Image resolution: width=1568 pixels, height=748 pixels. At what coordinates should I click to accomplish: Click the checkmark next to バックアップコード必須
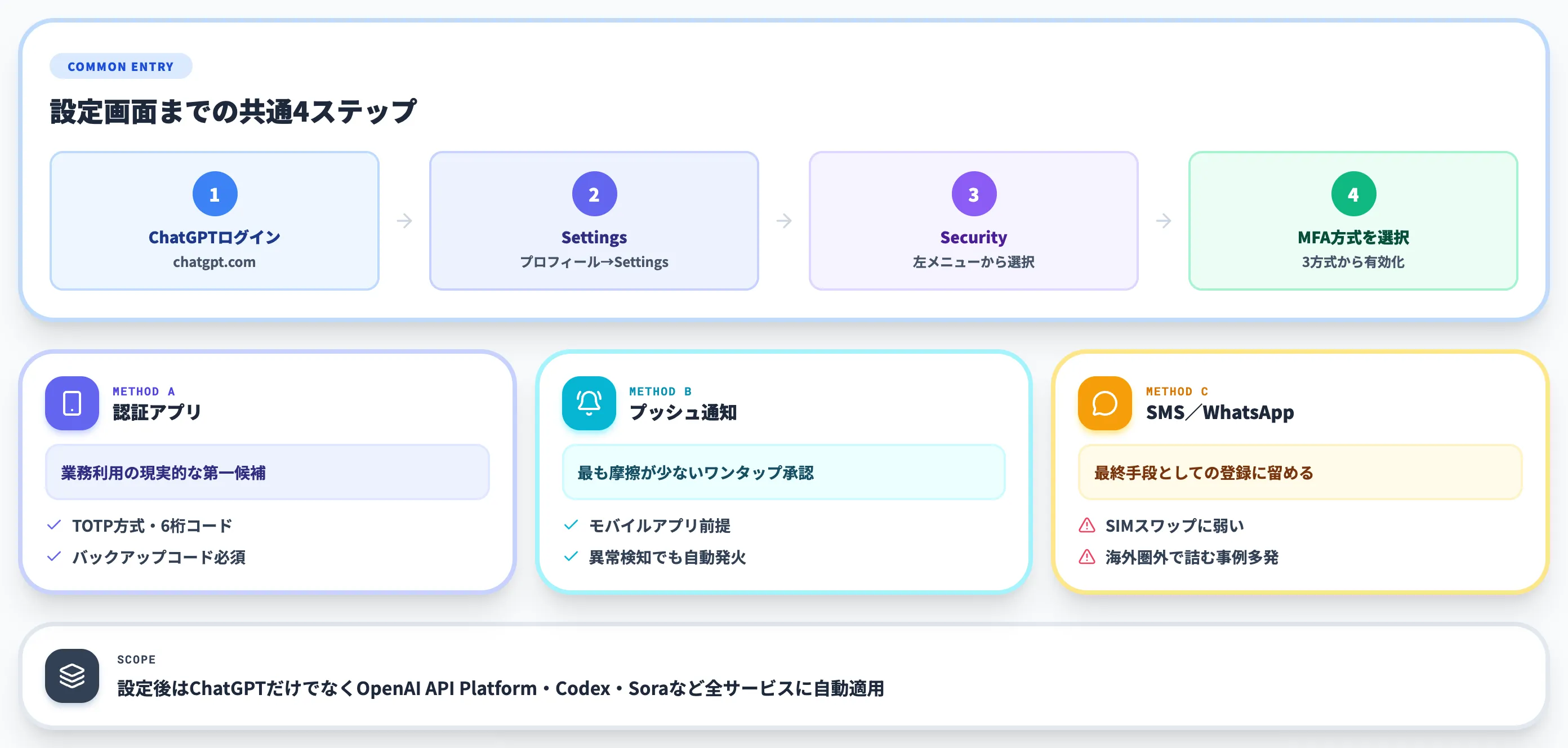click(54, 556)
